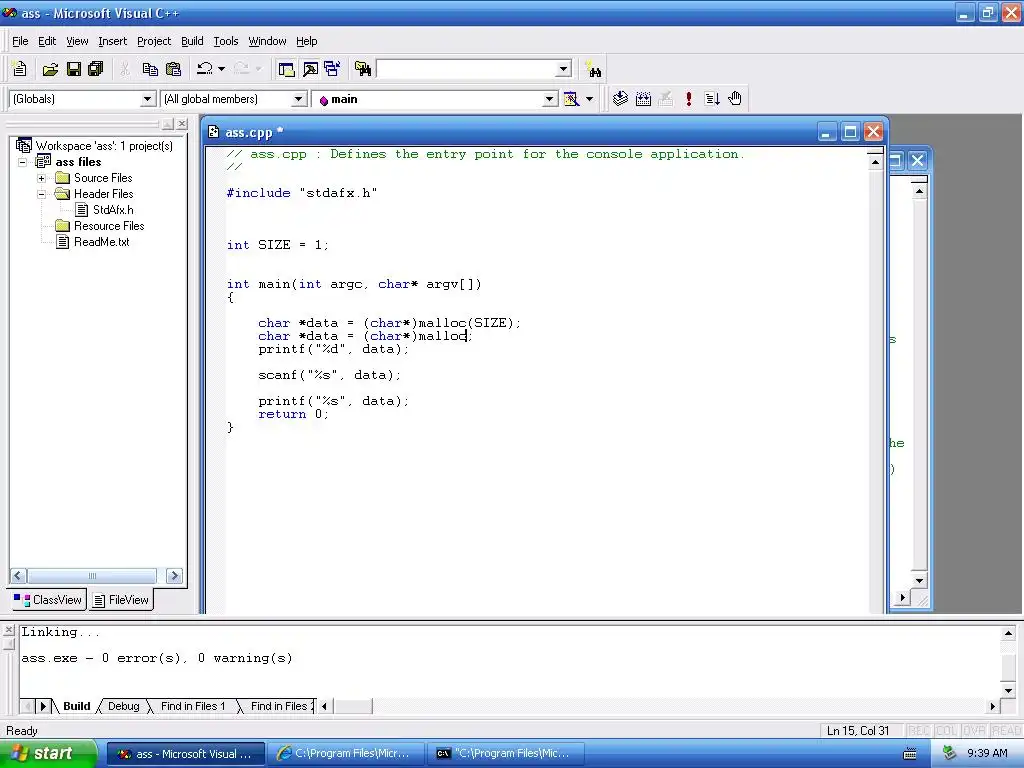
Task: Build the project using the Build icon
Action: coord(643,99)
